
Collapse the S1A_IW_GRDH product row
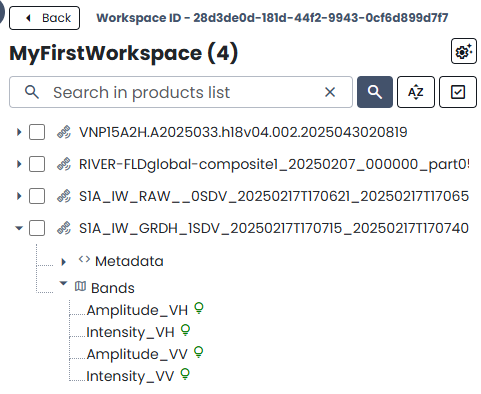point(19,228)
